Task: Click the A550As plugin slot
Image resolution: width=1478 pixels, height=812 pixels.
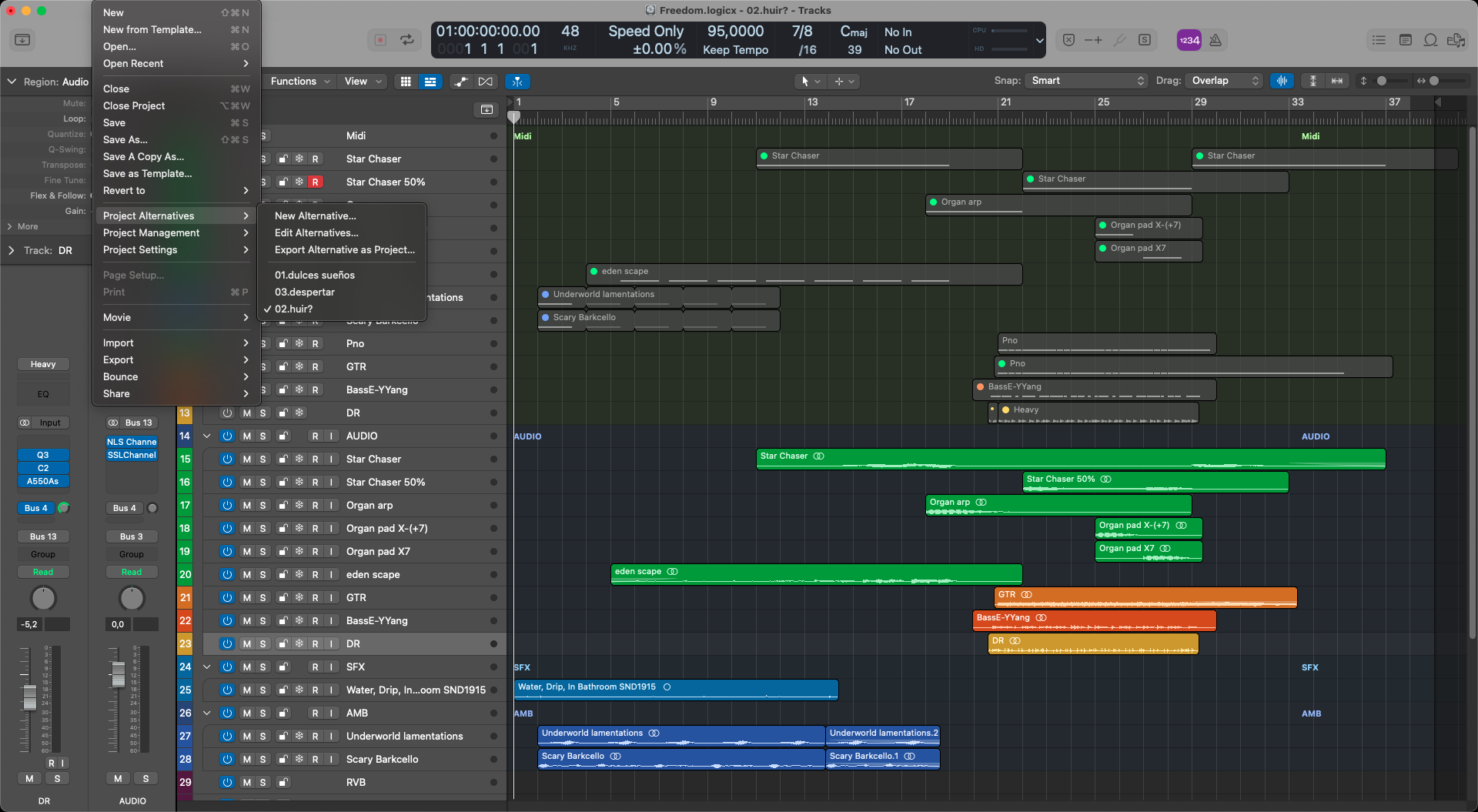Action: [x=43, y=482]
